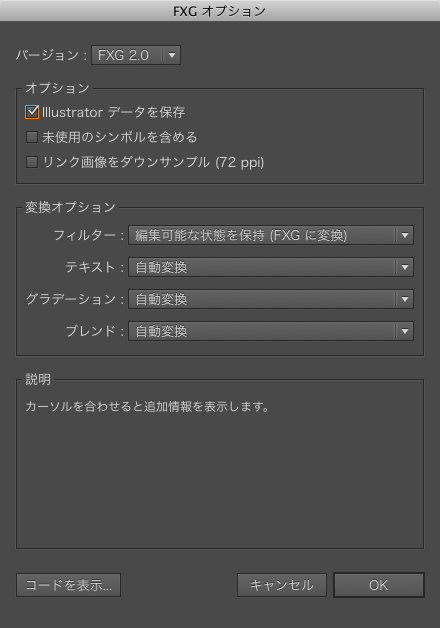Image resolution: width=440 pixels, height=628 pixels.
Task: Click the キャンセル button
Action: 282,585
